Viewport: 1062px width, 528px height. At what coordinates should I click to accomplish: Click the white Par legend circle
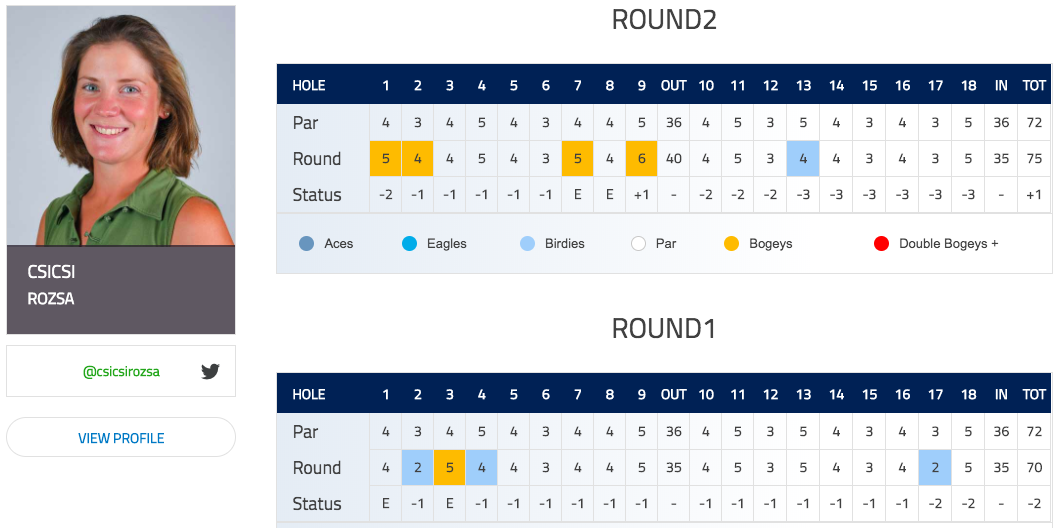coord(639,244)
